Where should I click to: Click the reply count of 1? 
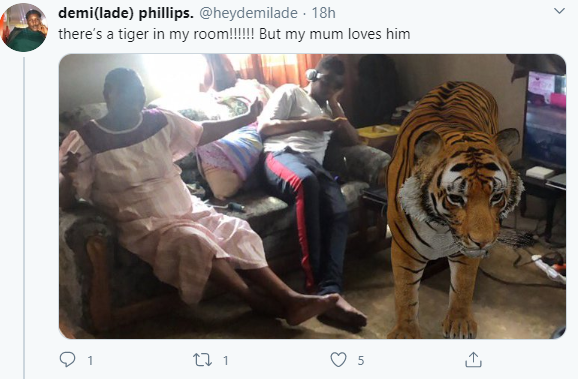[90, 360]
